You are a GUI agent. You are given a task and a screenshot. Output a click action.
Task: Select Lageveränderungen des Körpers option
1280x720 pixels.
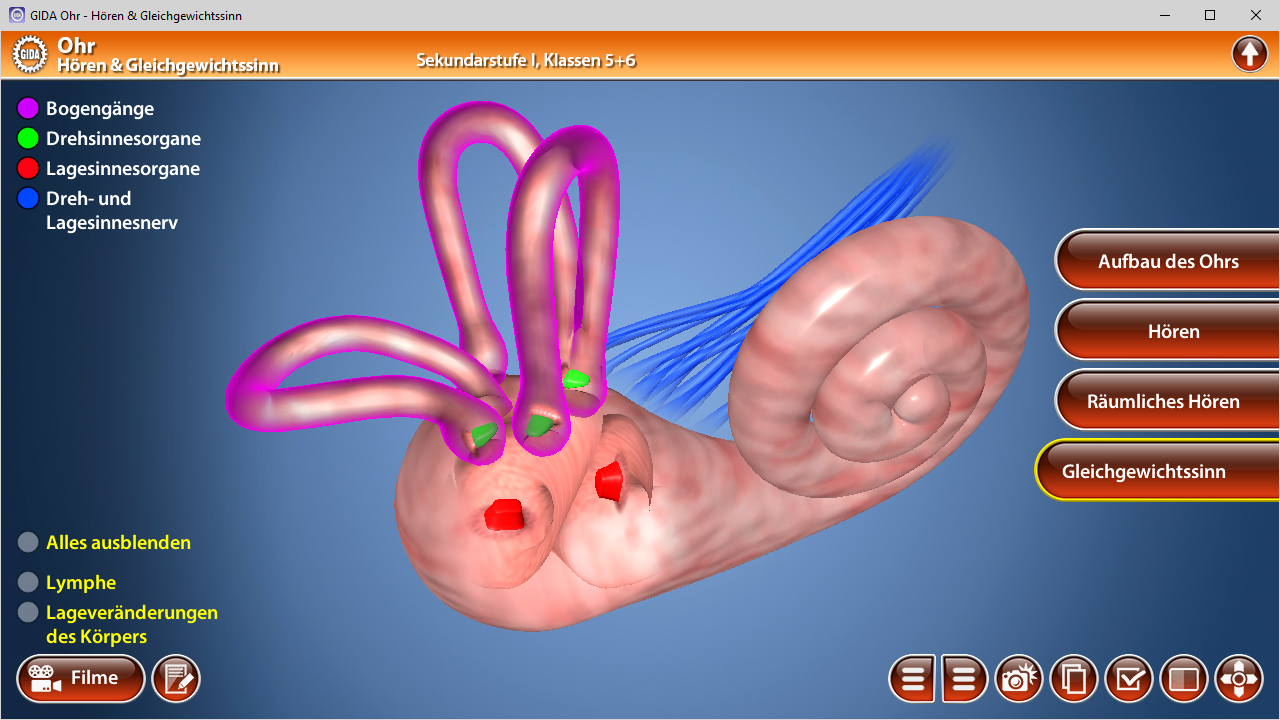[x=28, y=612]
